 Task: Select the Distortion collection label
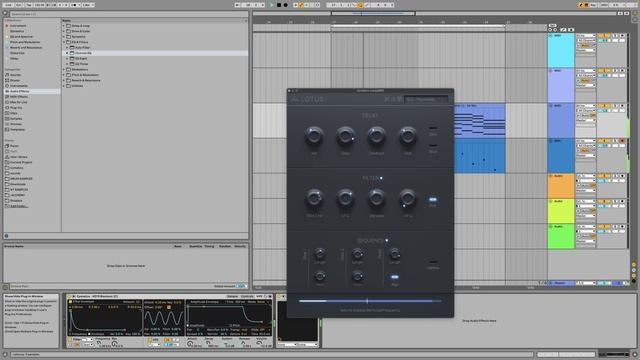point(18,53)
